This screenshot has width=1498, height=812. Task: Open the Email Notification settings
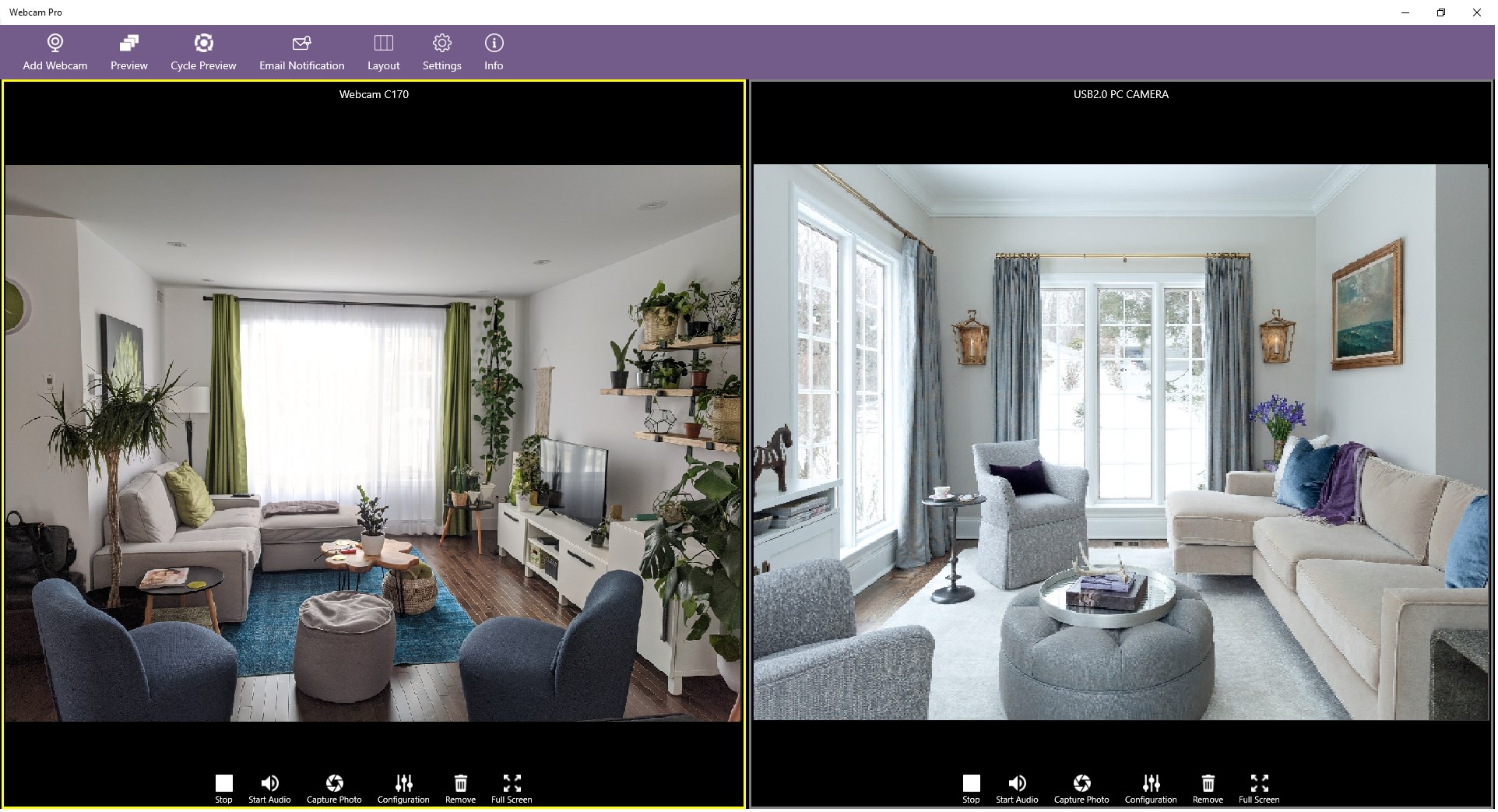301,51
